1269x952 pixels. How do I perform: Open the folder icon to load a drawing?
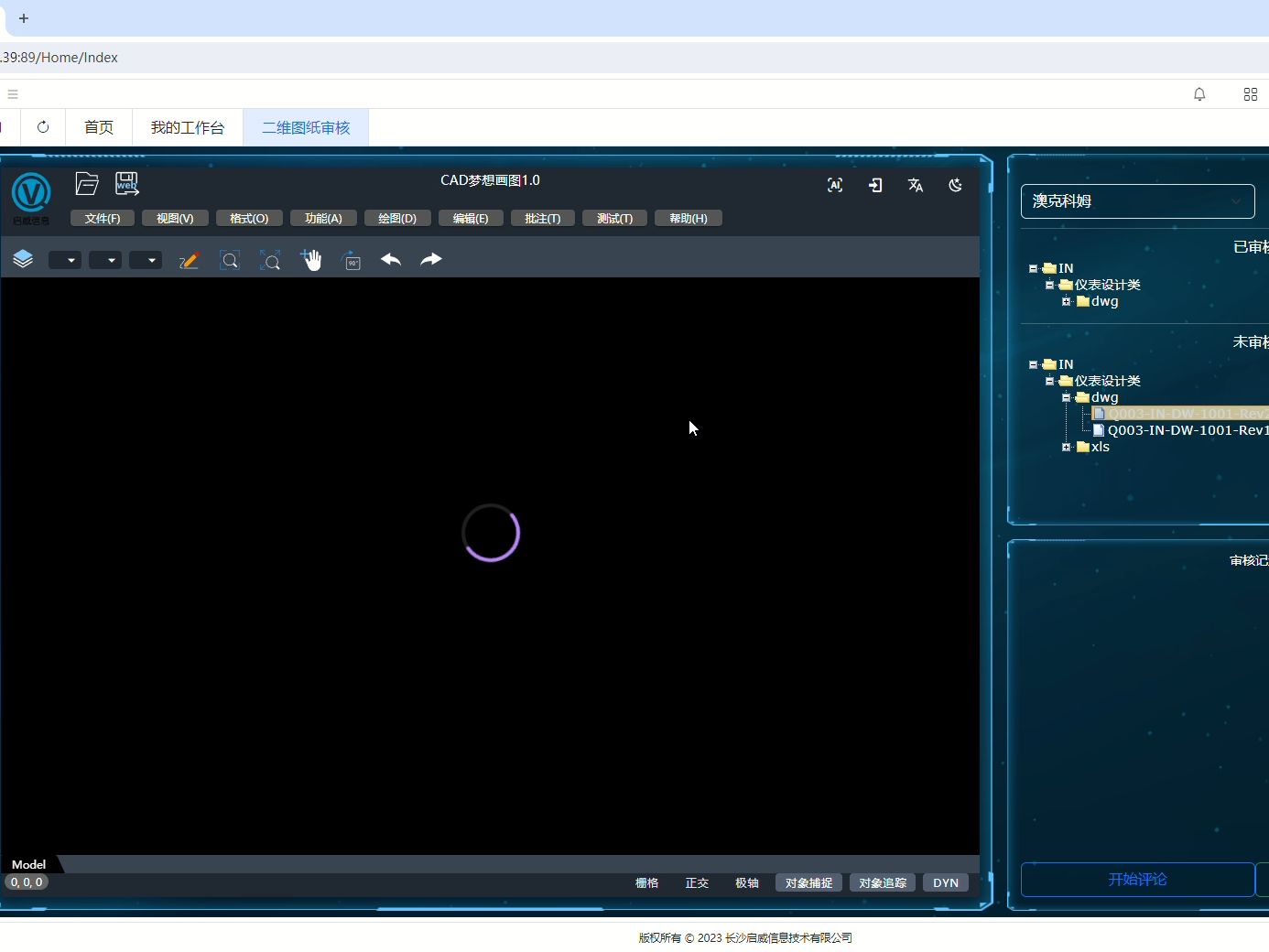(x=87, y=184)
